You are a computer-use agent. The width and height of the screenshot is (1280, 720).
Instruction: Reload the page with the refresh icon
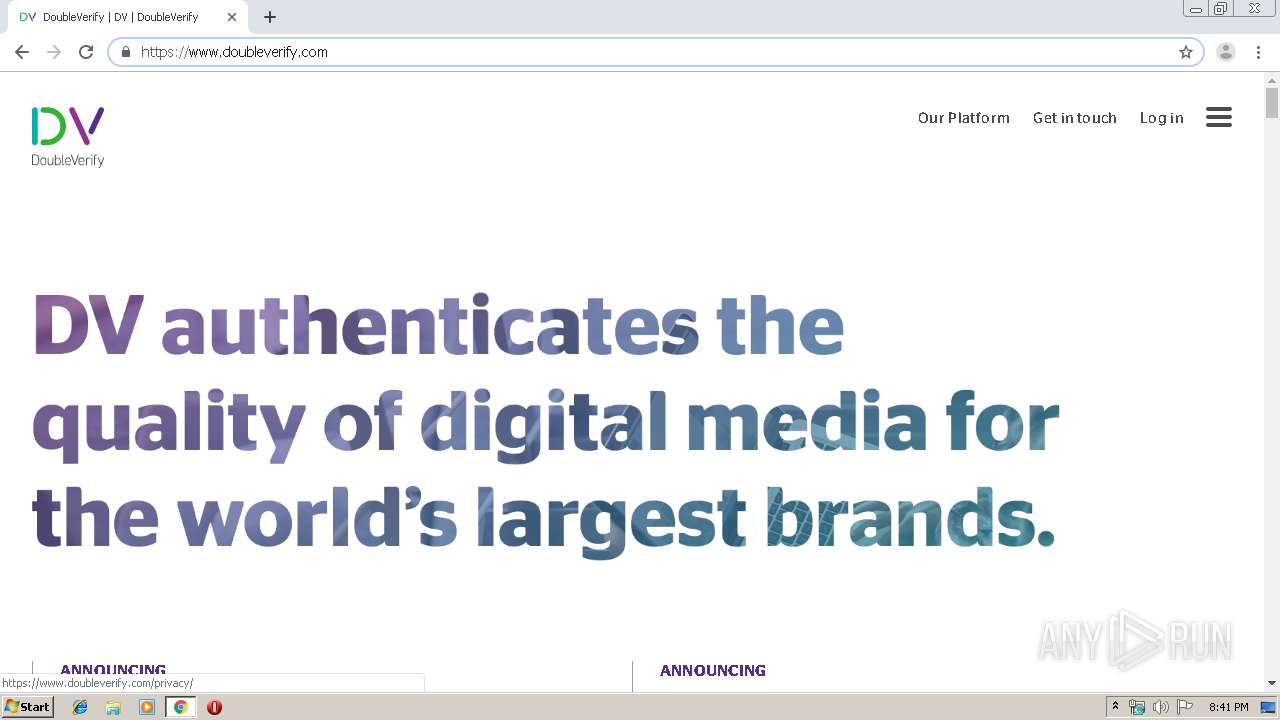(86, 52)
